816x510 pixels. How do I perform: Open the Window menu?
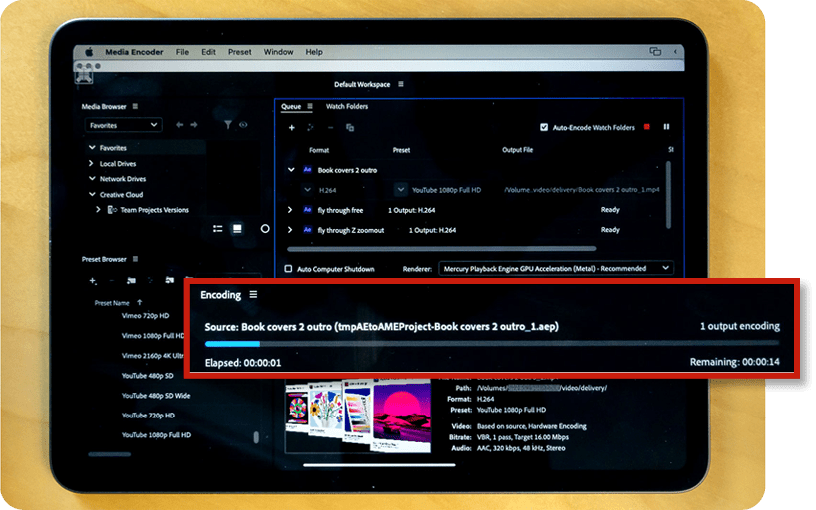pos(278,52)
